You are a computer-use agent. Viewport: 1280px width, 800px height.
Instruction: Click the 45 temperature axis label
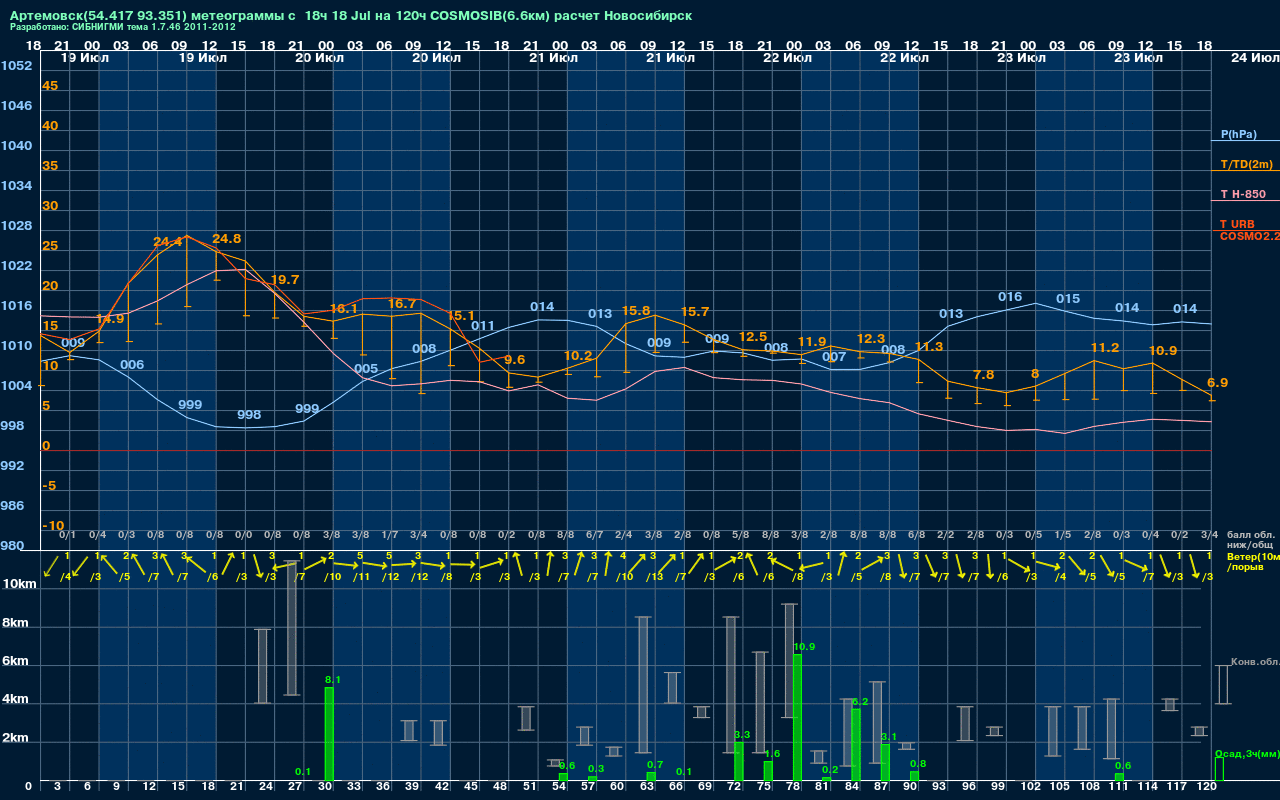tap(50, 86)
